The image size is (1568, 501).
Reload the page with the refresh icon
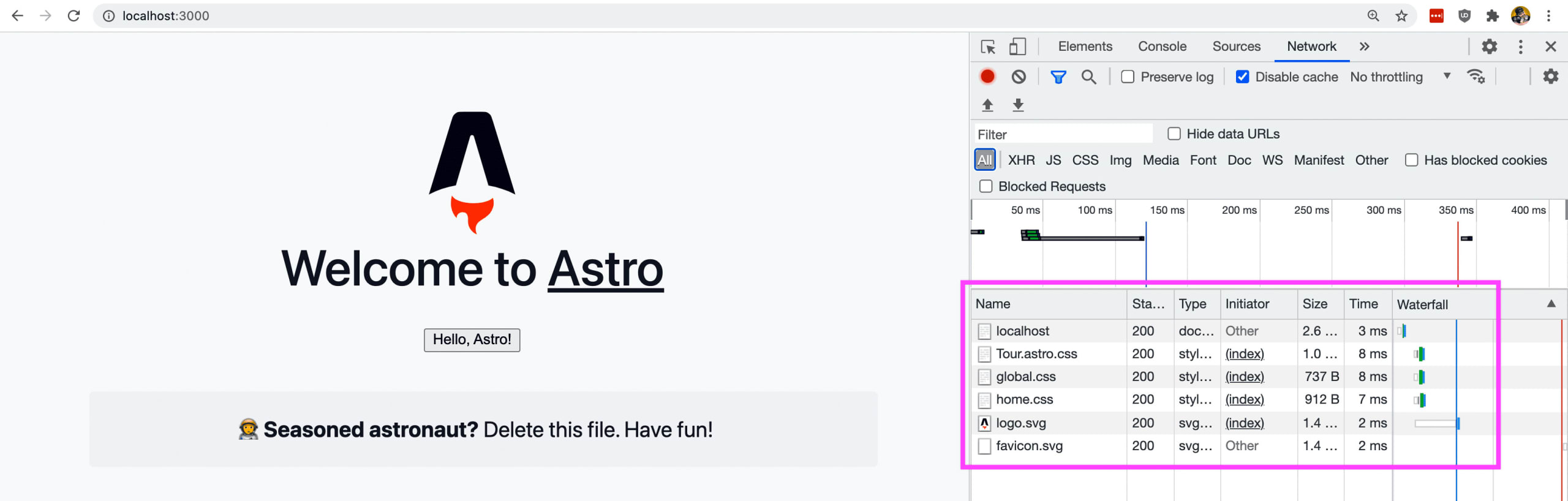(x=73, y=16)
